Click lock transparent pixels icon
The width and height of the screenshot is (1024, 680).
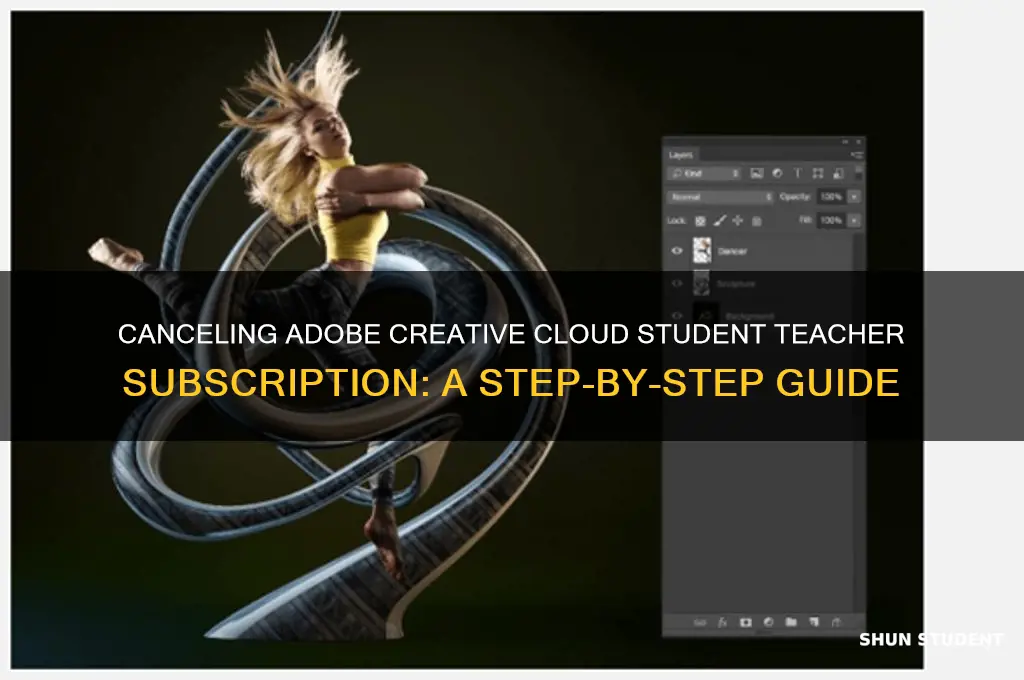coord(700,221)
